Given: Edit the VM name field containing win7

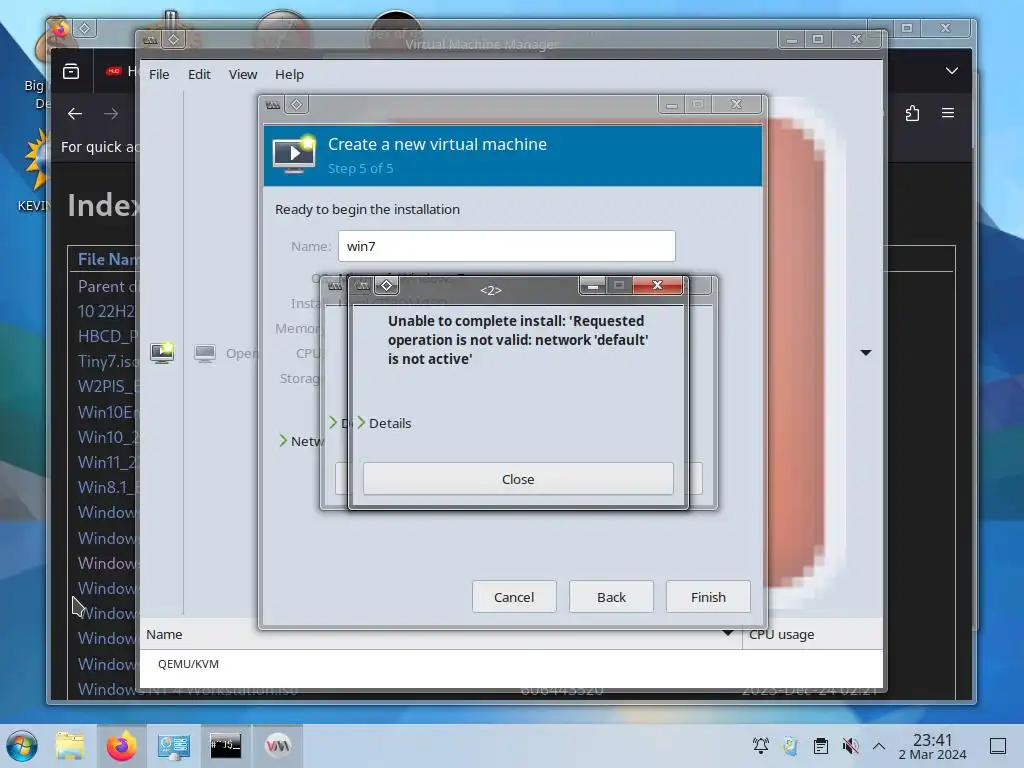Looking at the screenshot, I should point(506,246).
